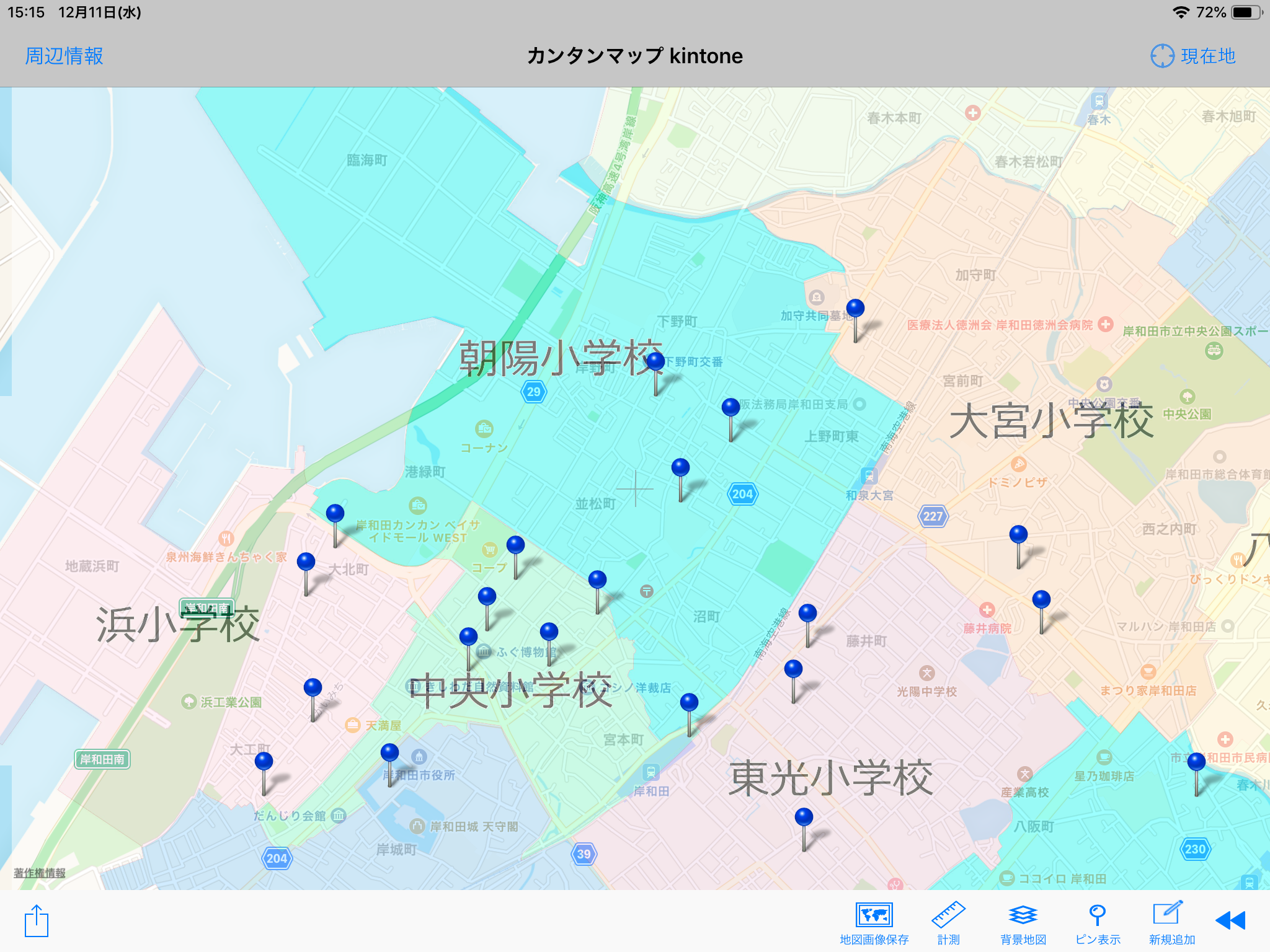The height and width of the screenshot is (952, 1270).
Task: Tap 岸和田徳洲会病院 hospital marker
Action: 1105,324
